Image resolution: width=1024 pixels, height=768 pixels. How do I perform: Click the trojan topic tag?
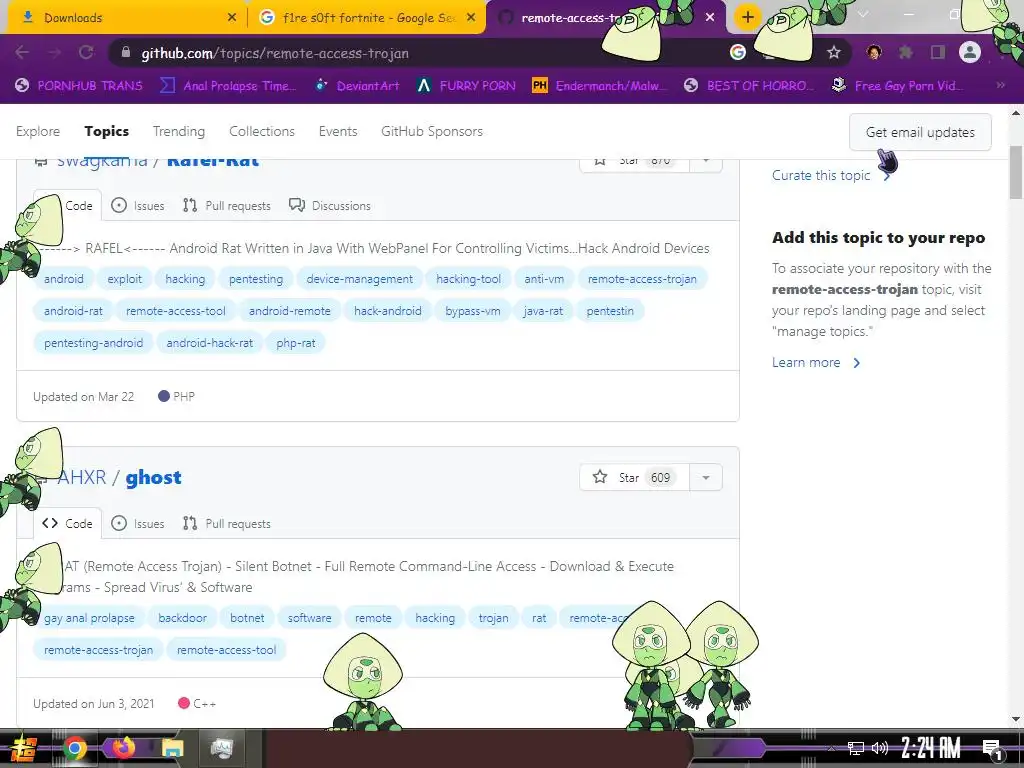coord(493,618)
